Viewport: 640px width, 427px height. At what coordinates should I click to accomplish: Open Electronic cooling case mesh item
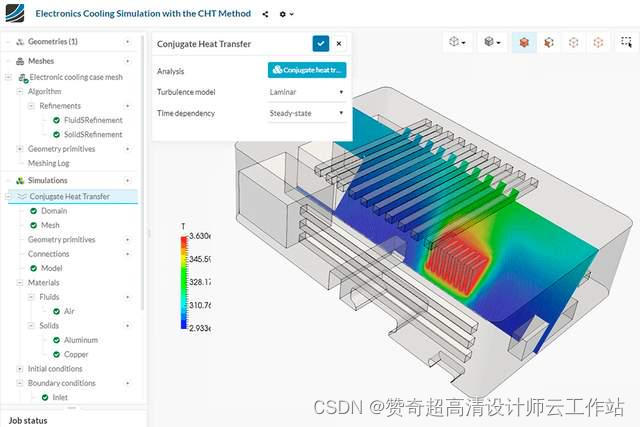pyautogui.click(x=76, y=77)
